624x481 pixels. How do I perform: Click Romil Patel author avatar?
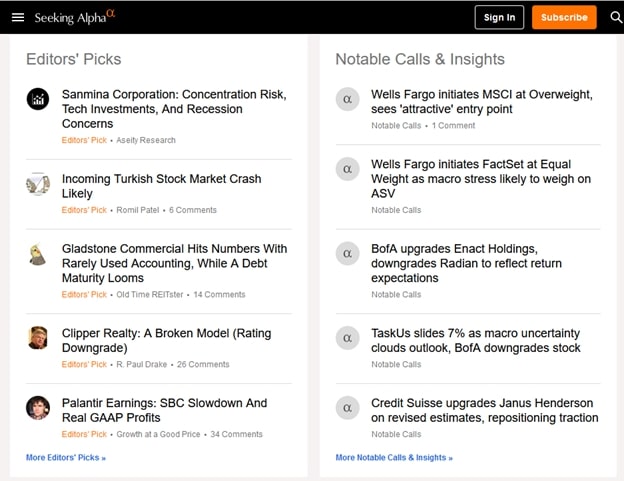click(x=38, y=183)
